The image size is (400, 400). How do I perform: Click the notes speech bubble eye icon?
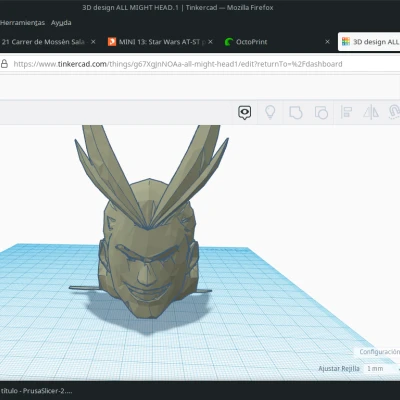click(245, 113)
